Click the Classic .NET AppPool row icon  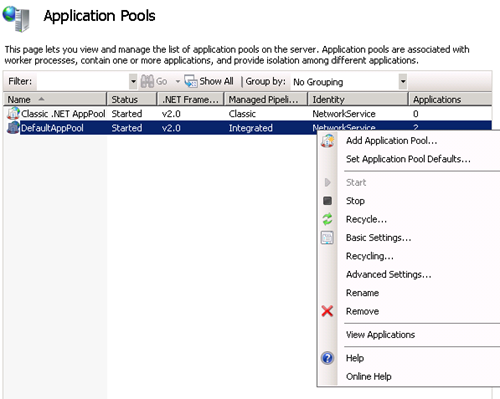tap(13, 114)
